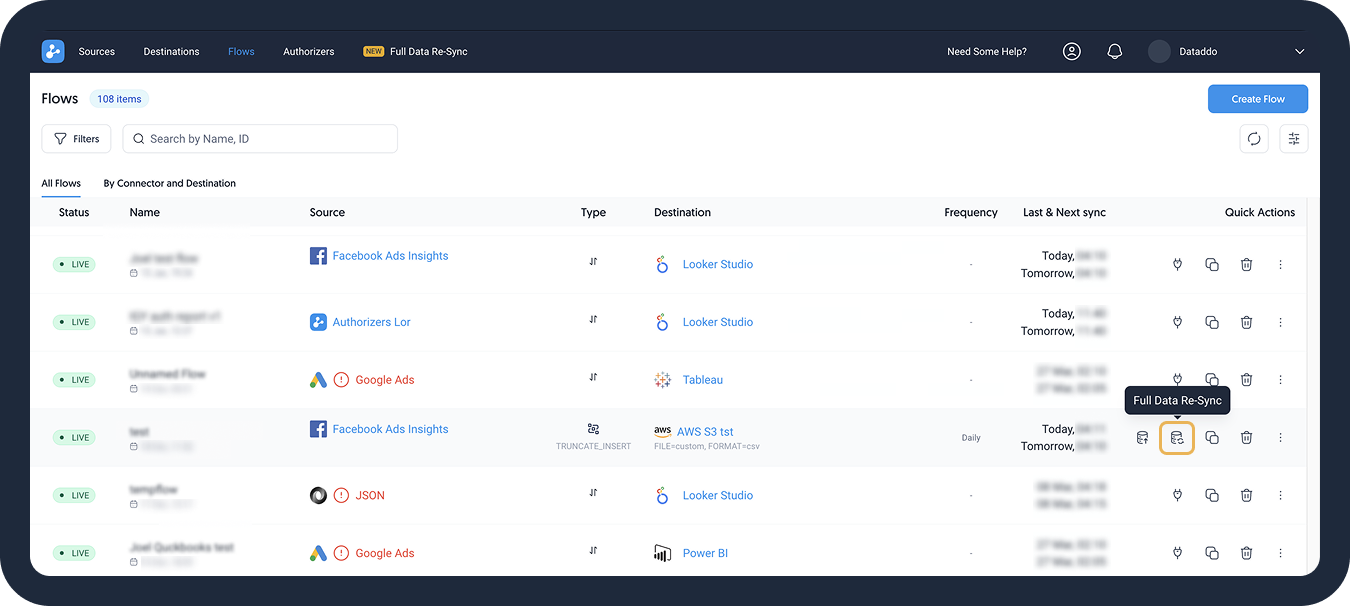Click the 108 items count badge
This screenshot has width=1350, height=606.
[x=119, y=99]
